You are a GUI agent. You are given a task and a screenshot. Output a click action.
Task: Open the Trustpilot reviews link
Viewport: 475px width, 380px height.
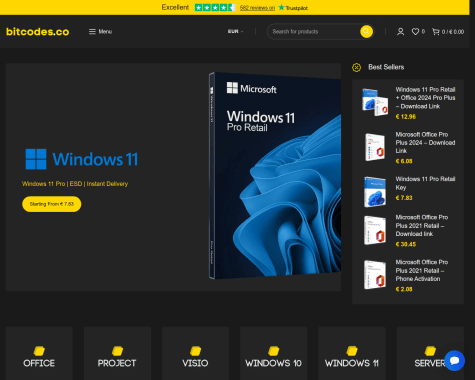[257, 8]
